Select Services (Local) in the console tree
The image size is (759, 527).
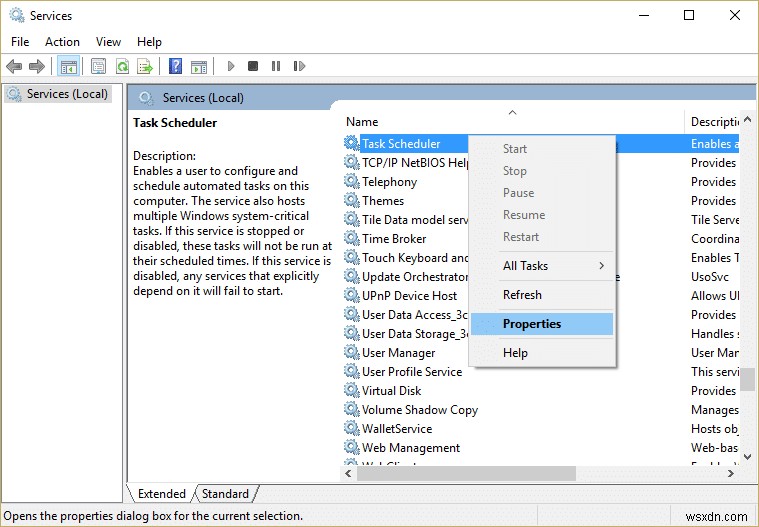coord(58,94)
